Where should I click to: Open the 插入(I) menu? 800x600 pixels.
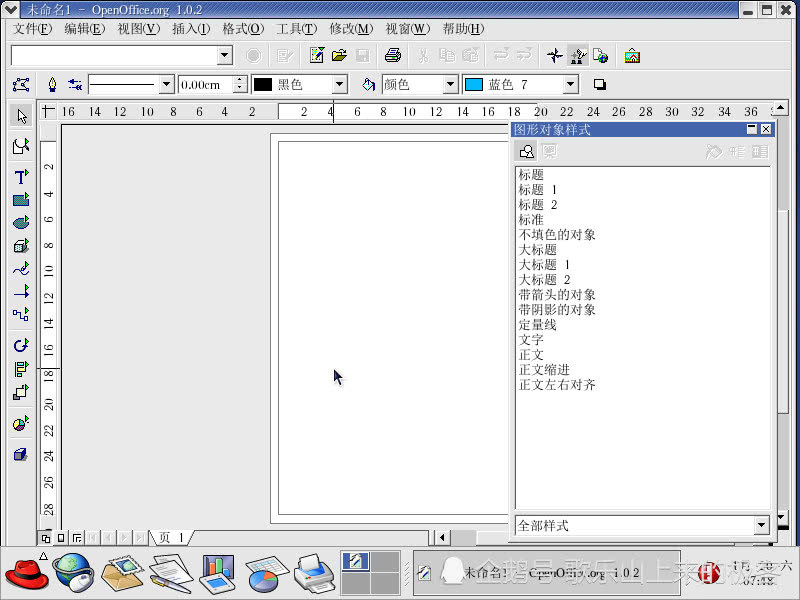[191, 29]
